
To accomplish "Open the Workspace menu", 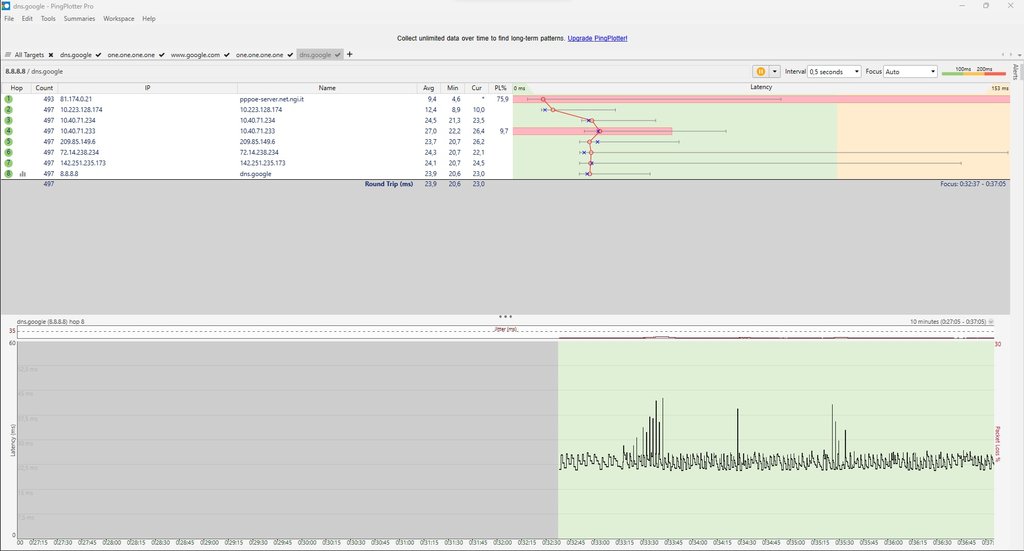I will coord(118,19).
